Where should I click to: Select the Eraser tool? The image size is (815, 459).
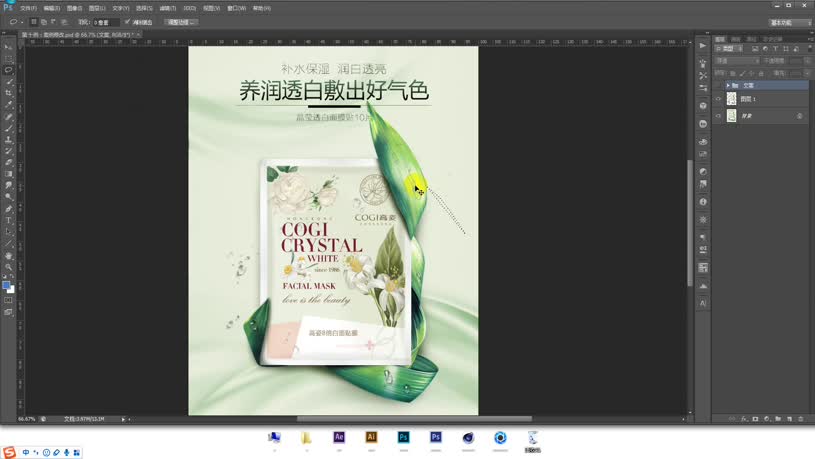pyautogui.click(x=8, y=162)
